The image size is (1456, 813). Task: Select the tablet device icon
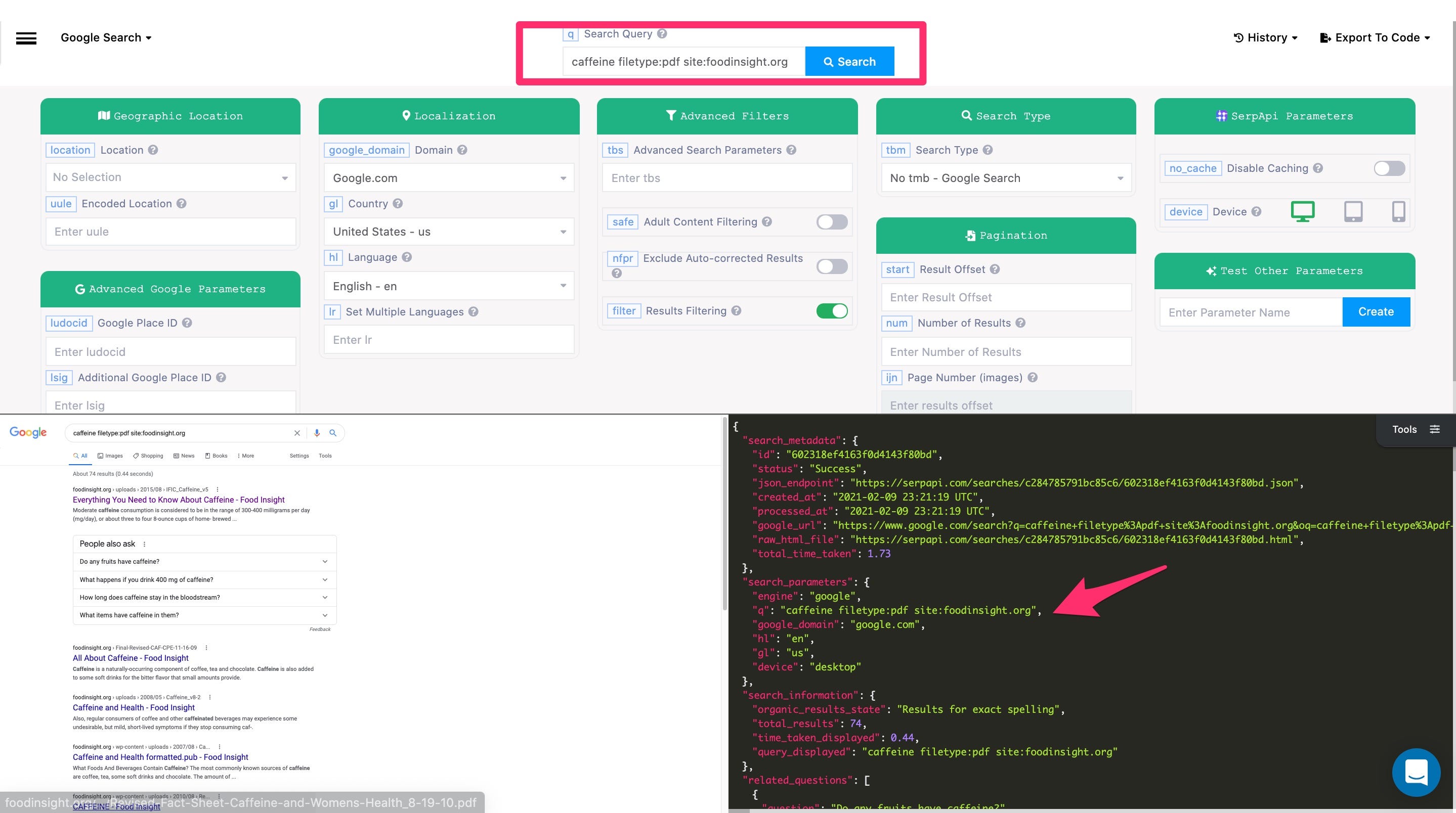[1353, 211]
